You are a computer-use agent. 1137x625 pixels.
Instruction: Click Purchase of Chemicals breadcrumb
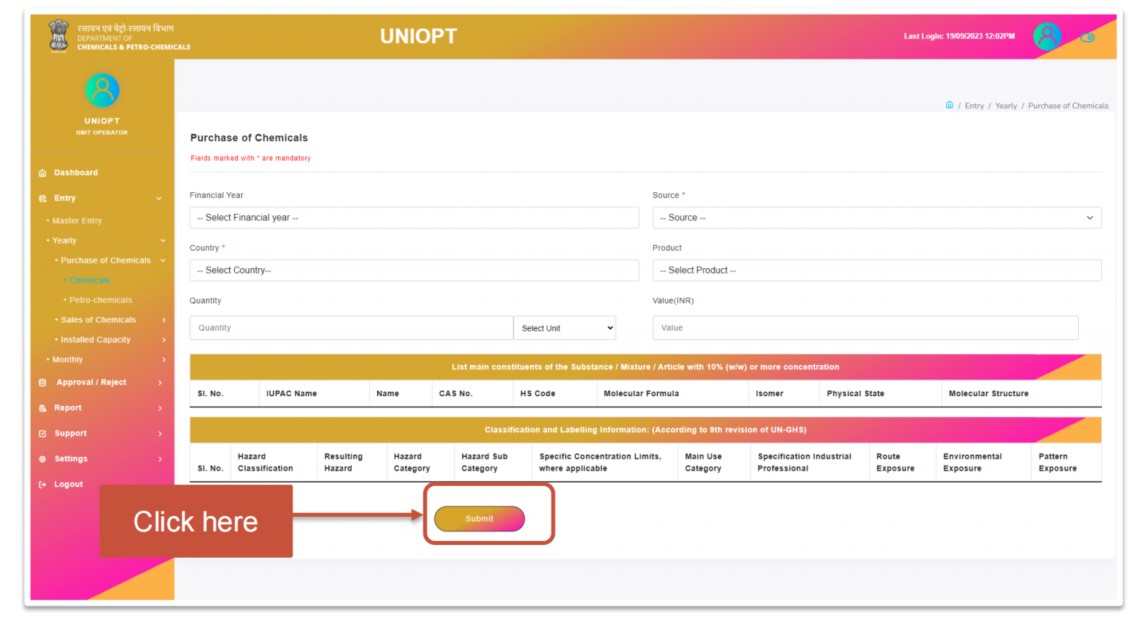[x=1068, y=106]
